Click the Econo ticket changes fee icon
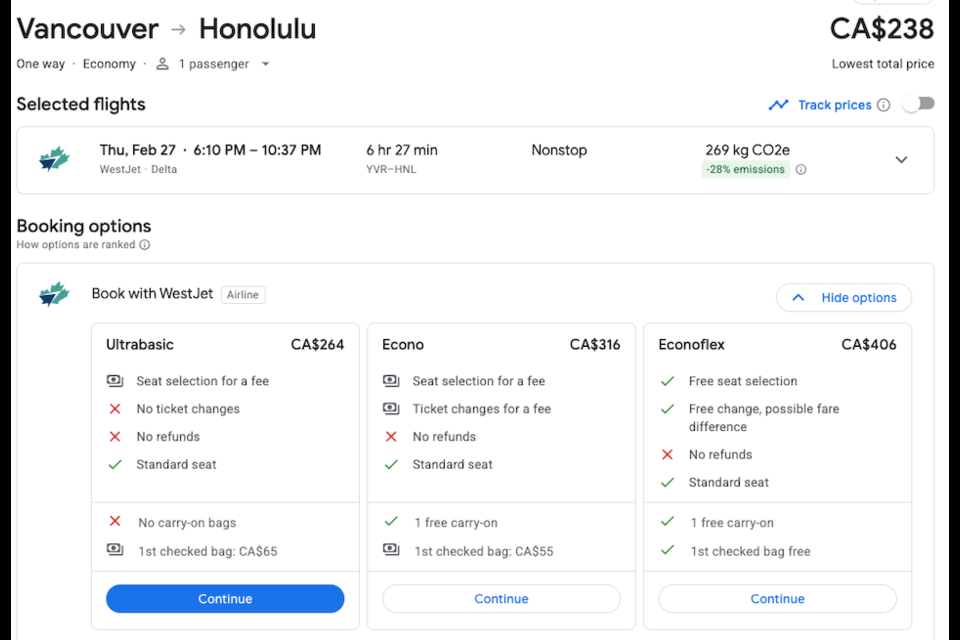The image size is (960, 640). click(x=391, y=408)
